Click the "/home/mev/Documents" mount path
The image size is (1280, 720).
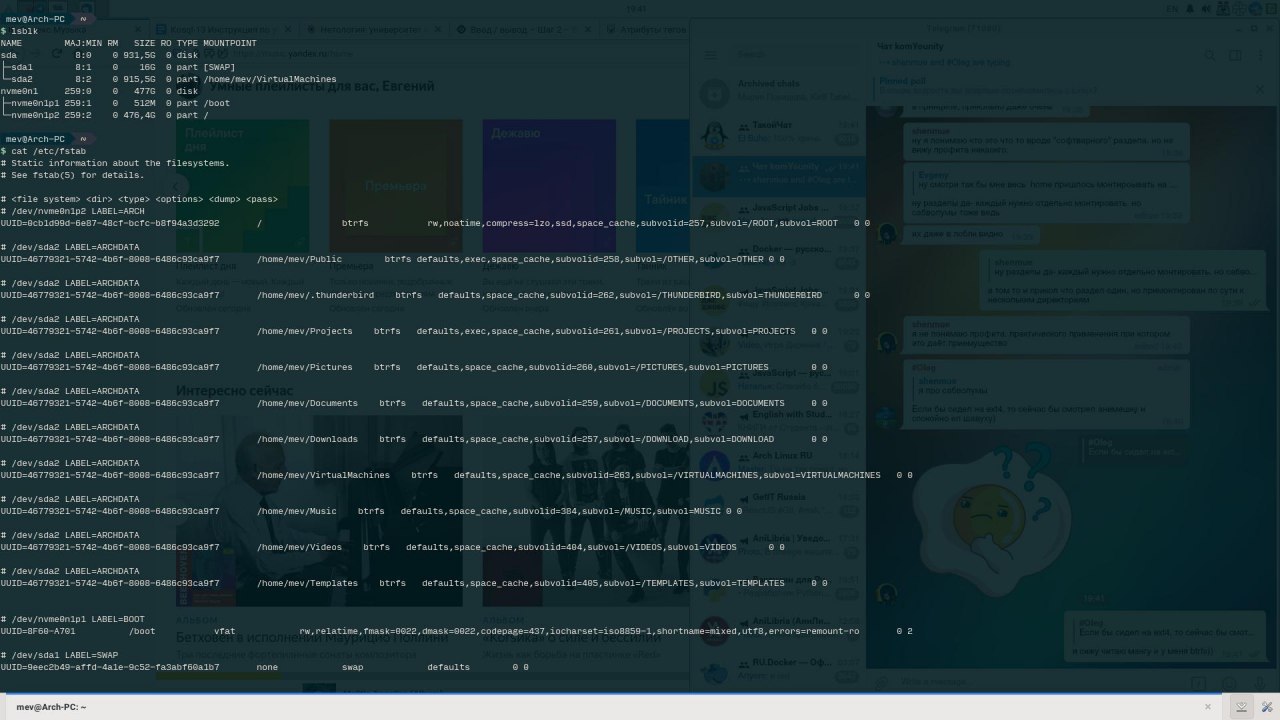[x=307, y=403]
